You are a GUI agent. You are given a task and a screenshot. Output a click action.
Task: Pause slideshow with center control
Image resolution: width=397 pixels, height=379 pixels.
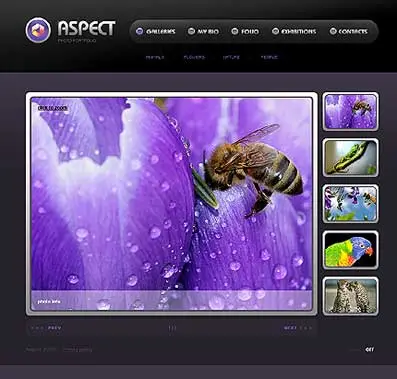tap(172, 328)
